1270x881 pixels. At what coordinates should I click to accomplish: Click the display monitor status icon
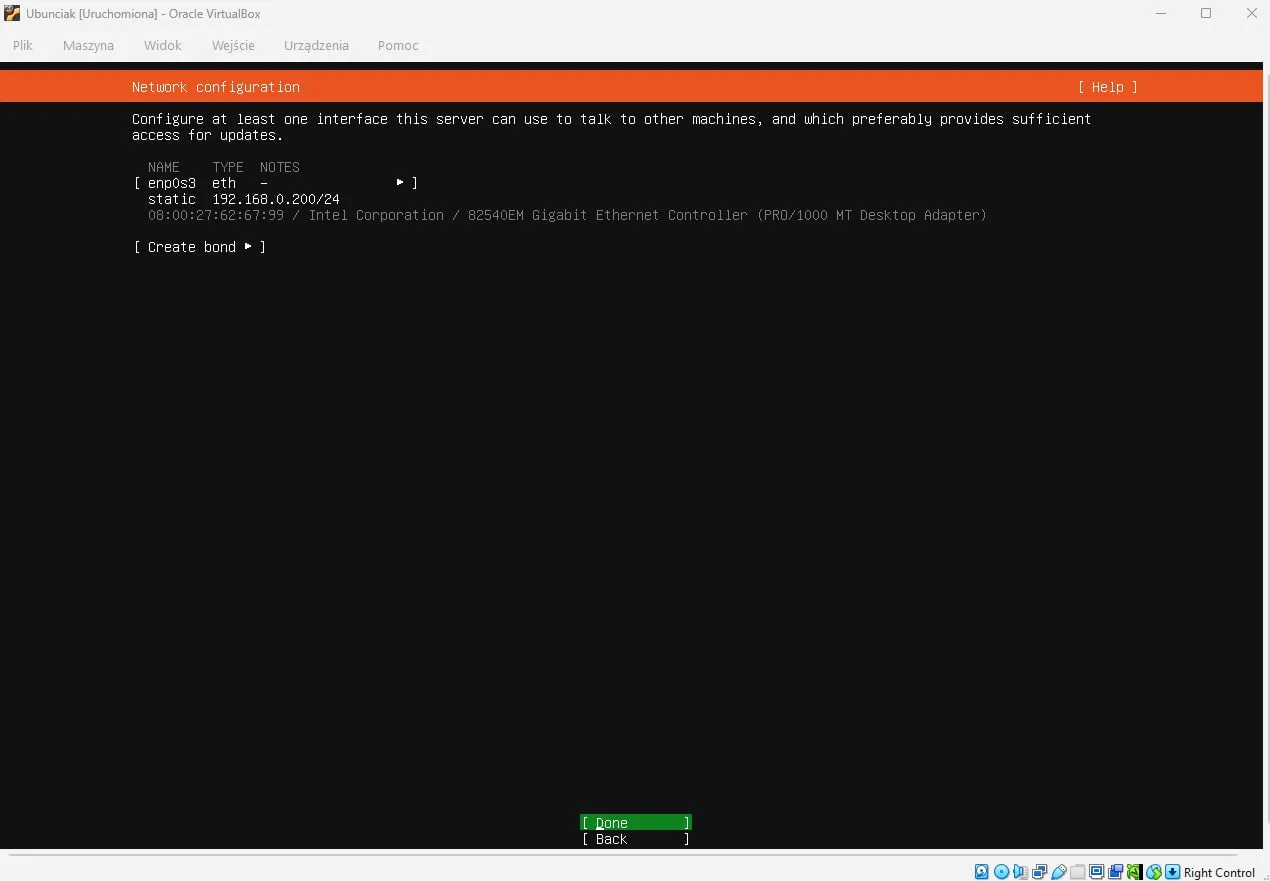point(1096,872)
